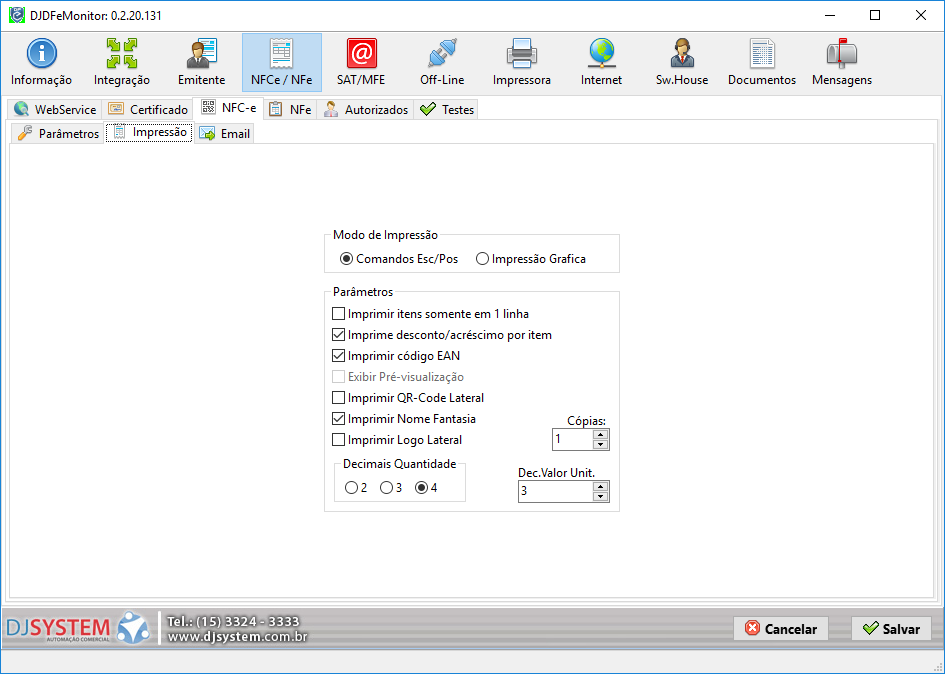Set Decimais Quantidade to 4
The image size is (945, 674).
(x=426, y=488)
